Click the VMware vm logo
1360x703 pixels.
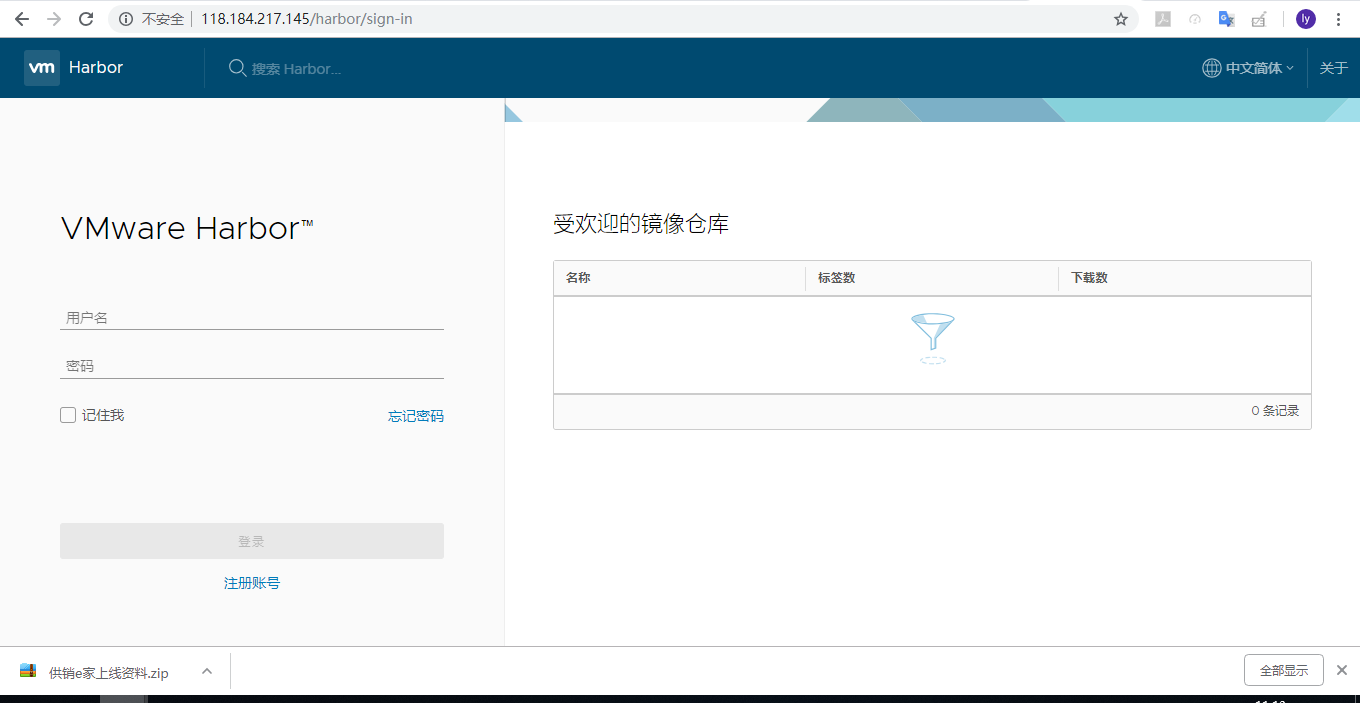tap(42, 68)
